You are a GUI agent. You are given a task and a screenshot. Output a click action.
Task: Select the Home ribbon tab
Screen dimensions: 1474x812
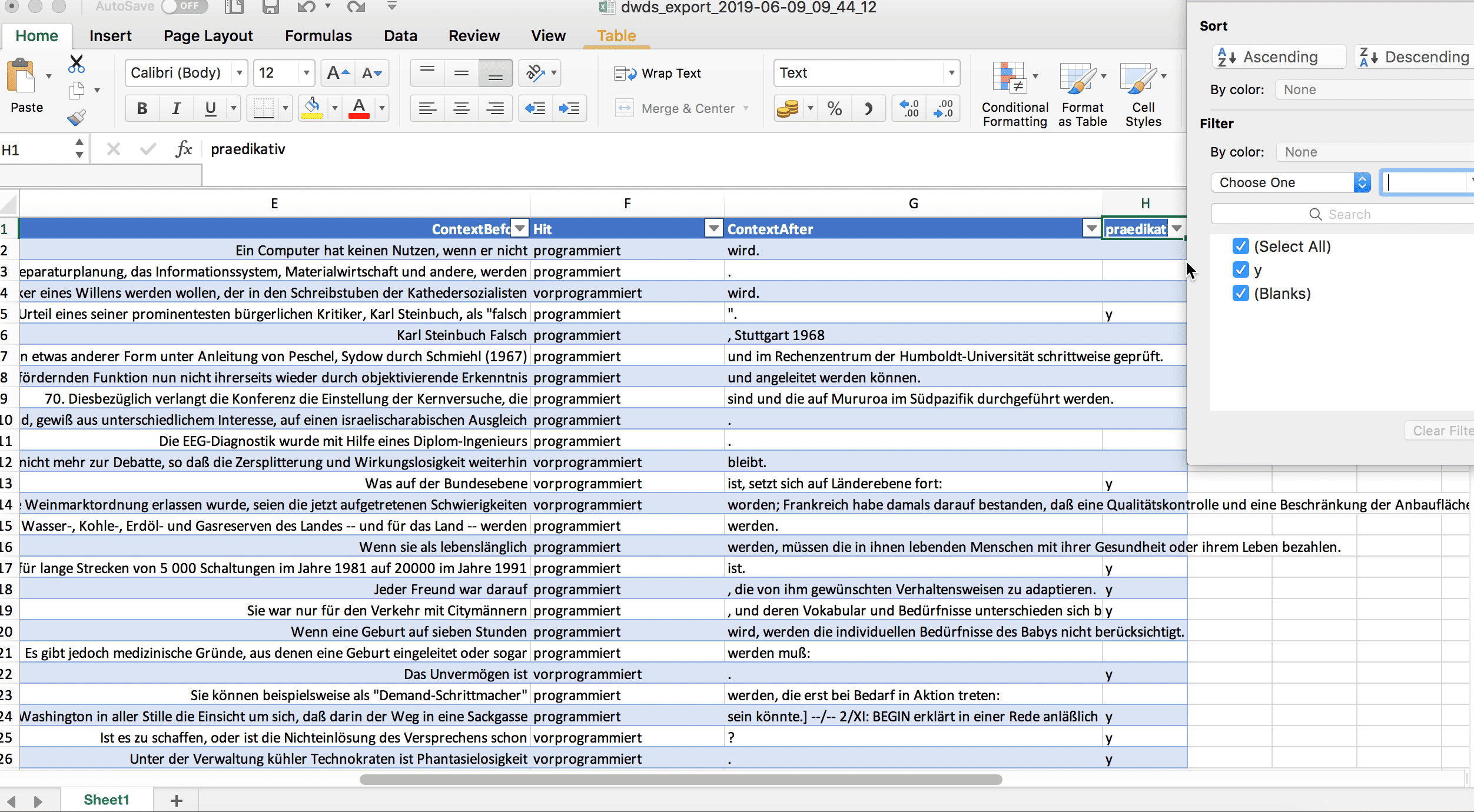[36, 36]
